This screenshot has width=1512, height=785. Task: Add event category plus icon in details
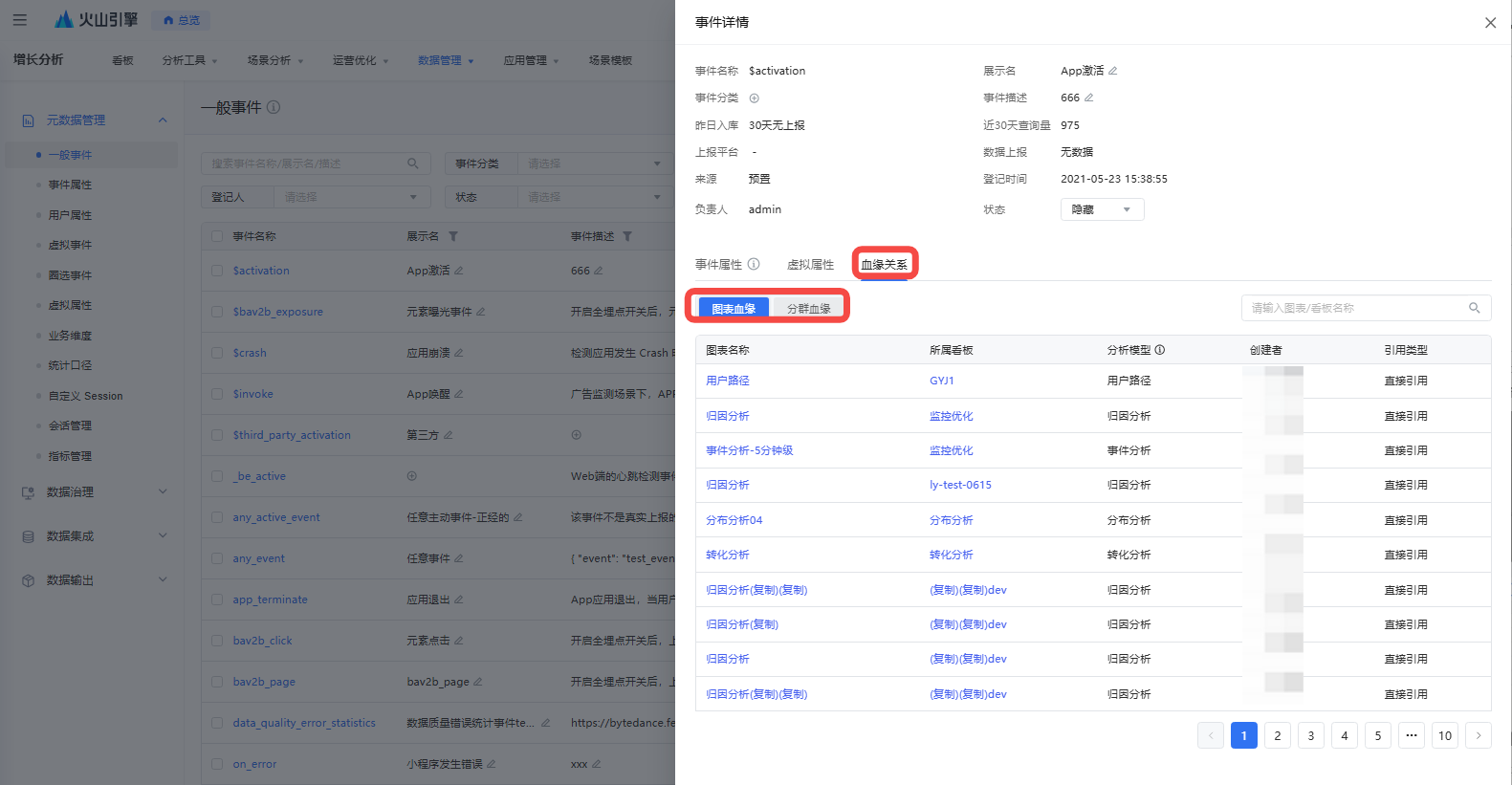[754, 98]
